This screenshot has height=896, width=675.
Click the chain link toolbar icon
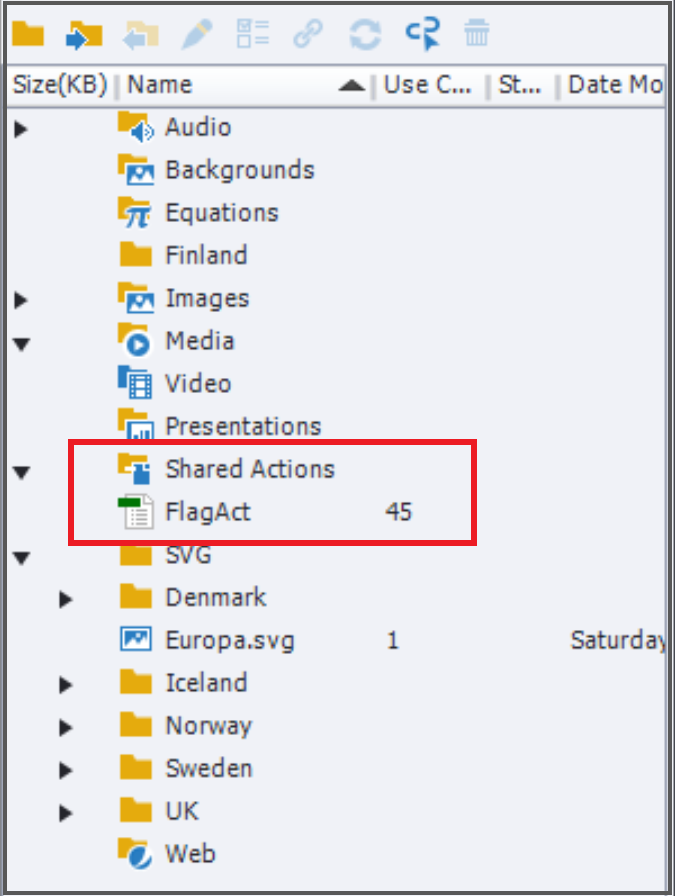click(308, 35)
